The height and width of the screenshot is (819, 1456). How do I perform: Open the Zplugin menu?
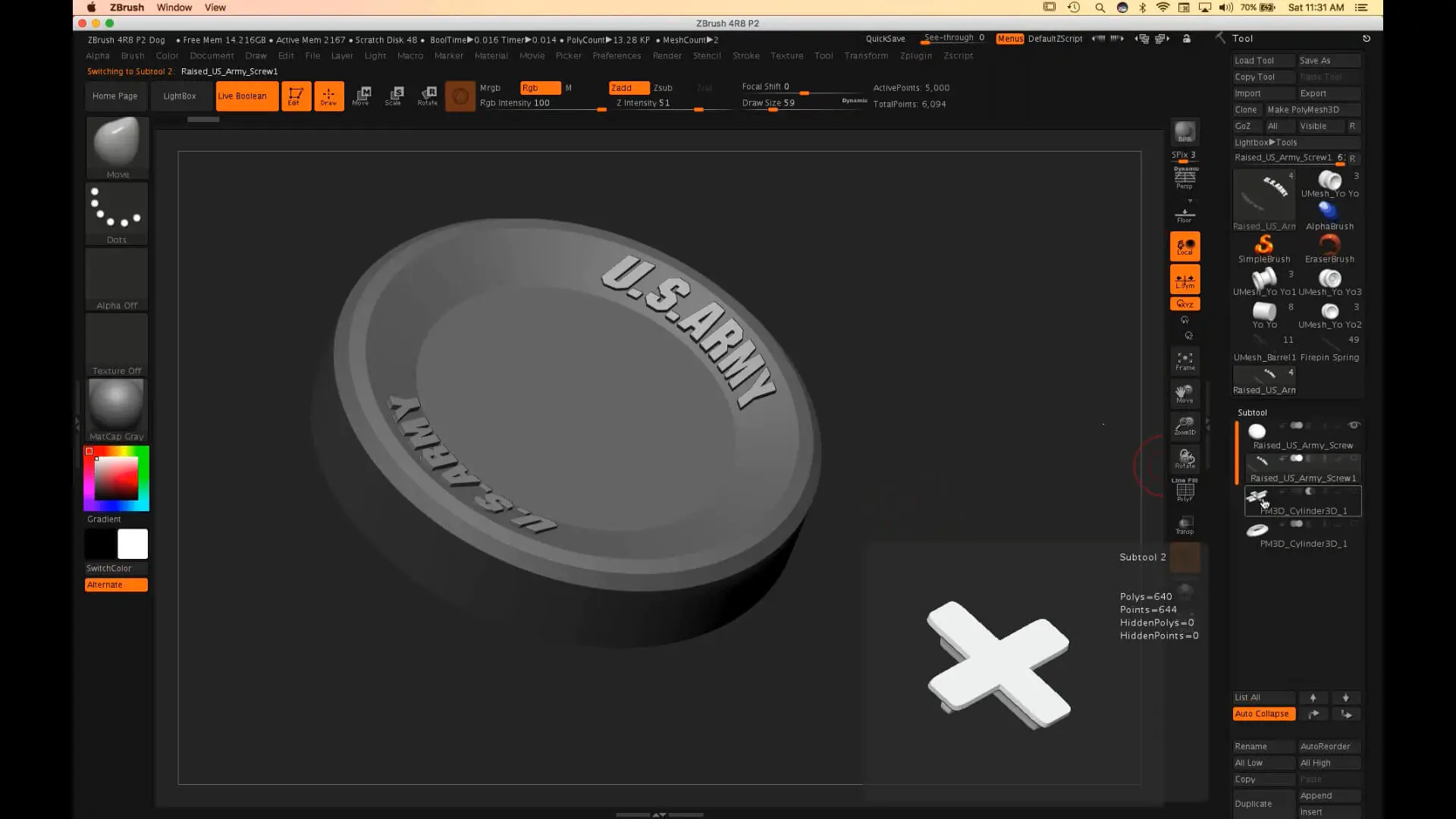(x=916, y=55)
